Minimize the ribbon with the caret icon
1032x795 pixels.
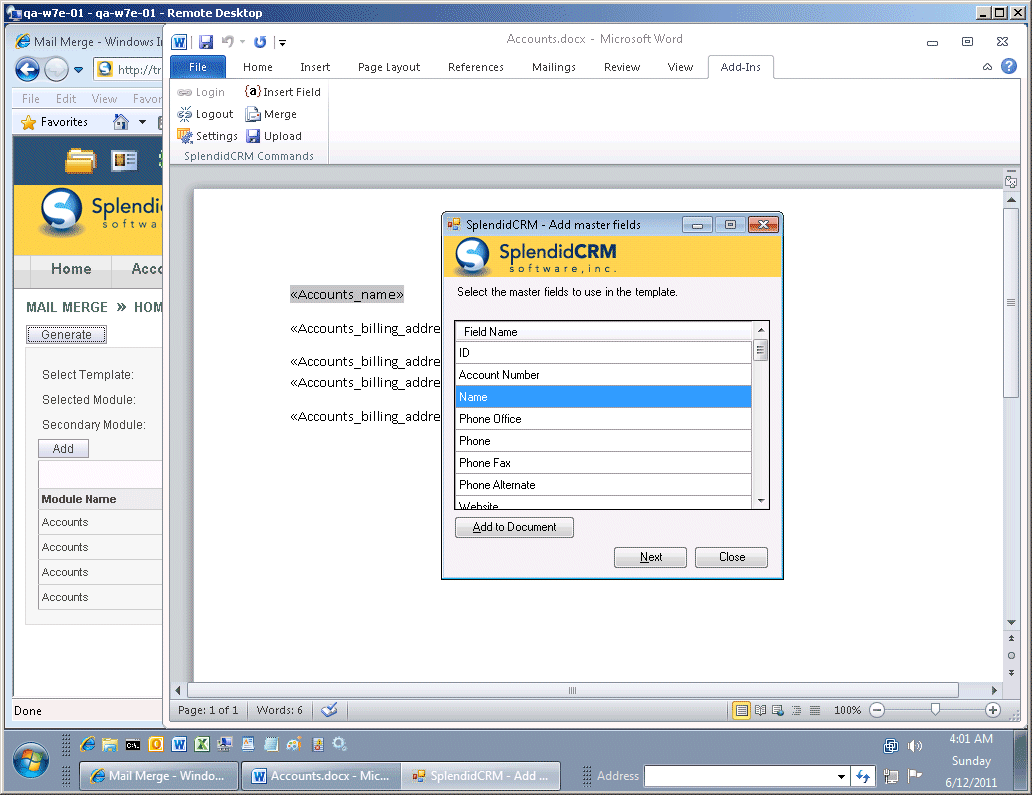pos(987,66)
